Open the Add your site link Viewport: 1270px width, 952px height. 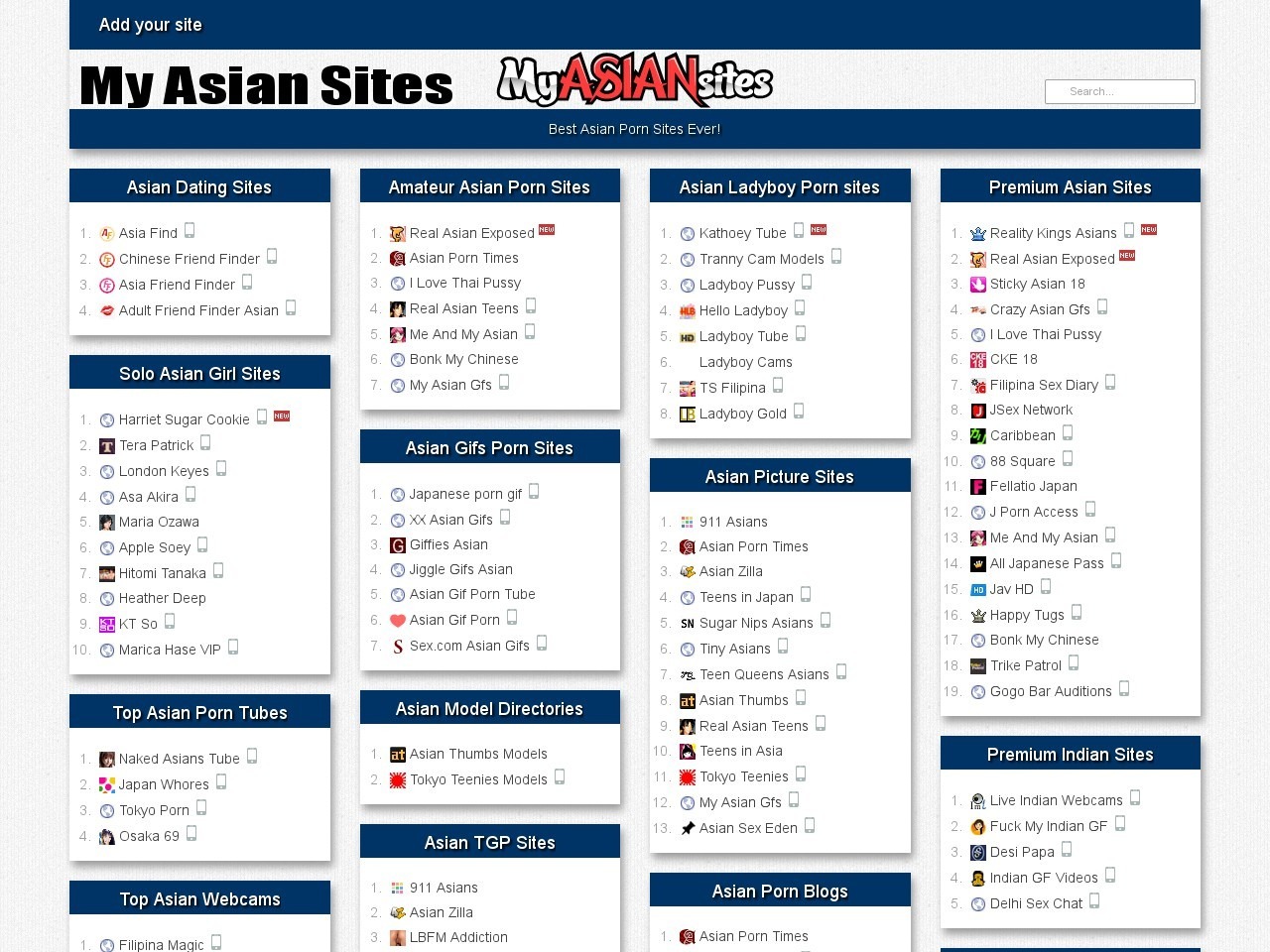click(151, 25)
